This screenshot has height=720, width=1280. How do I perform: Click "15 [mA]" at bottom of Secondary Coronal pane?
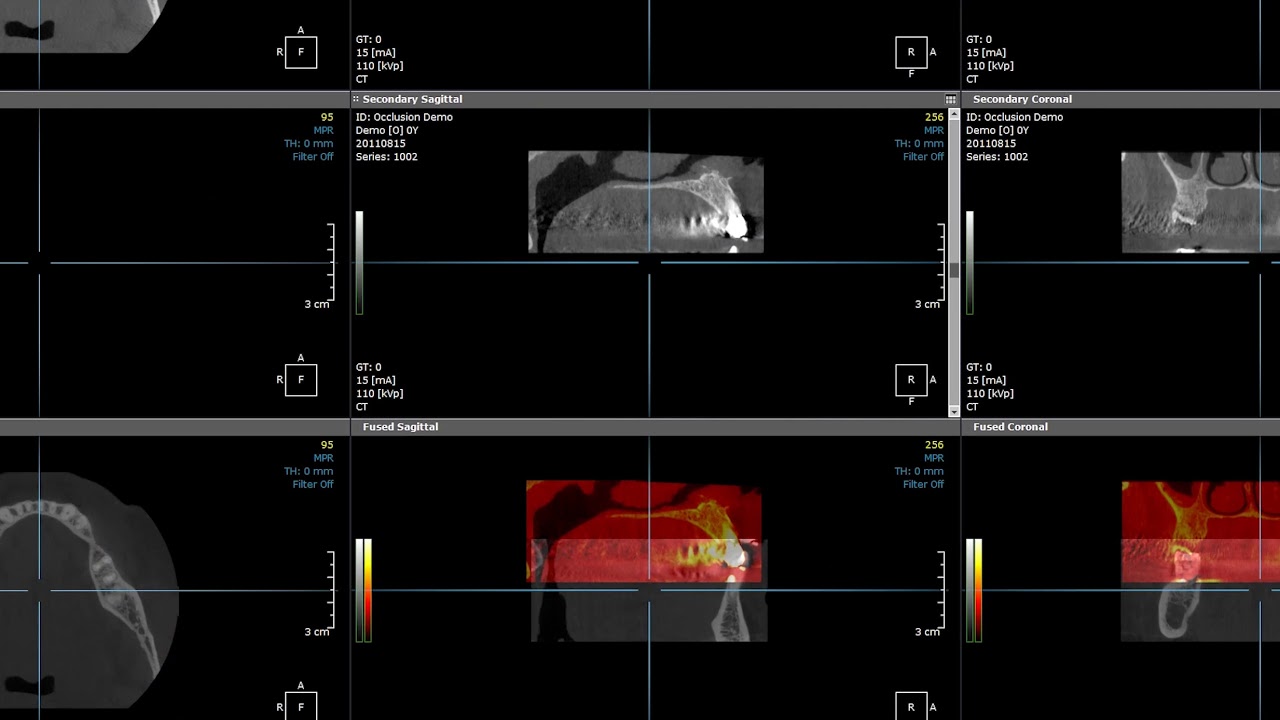tap(985, 380)
